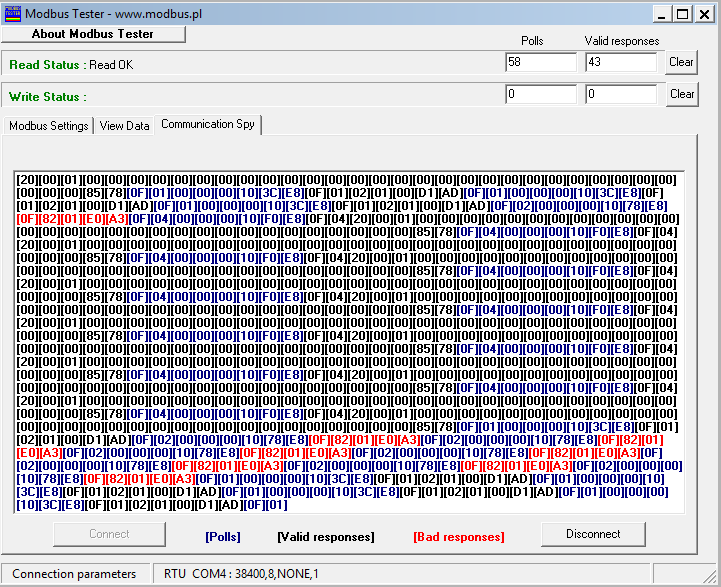
Task: Switch to the View Data tab
Action: (124, 125)
